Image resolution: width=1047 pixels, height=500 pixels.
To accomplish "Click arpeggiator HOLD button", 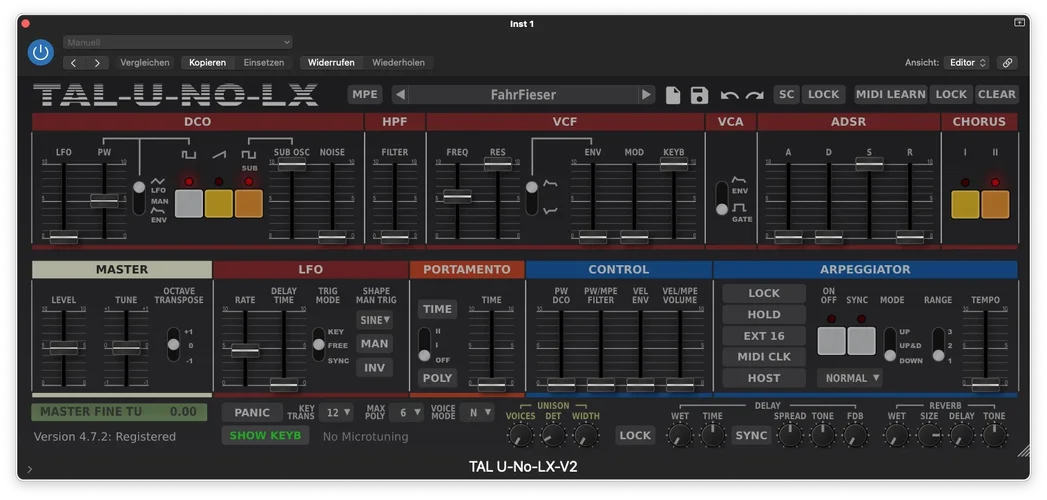I will click(x=764, y=314).
